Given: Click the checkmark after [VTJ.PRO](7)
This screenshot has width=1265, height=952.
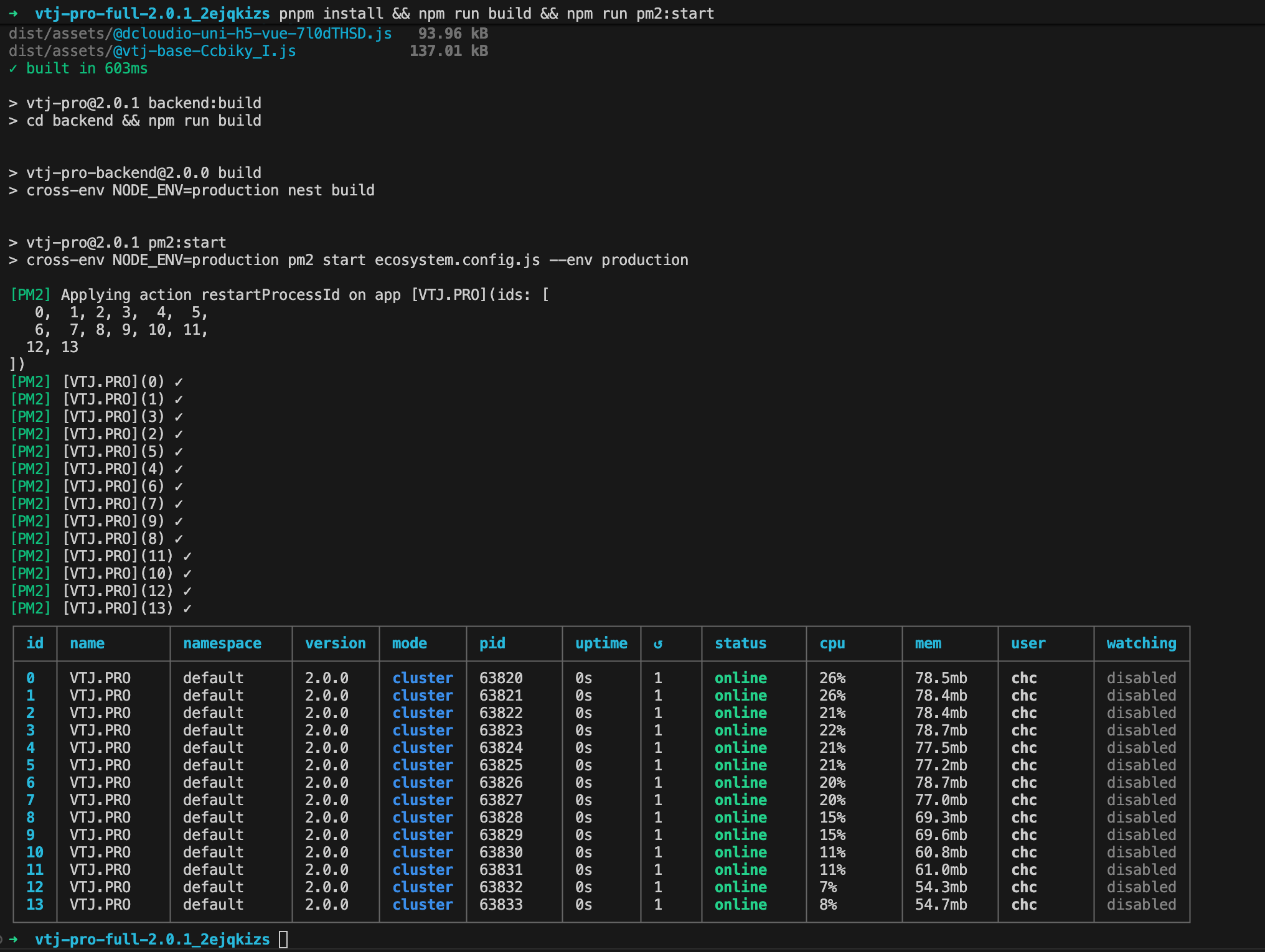Looking at the screenshot, I should 179,504.
